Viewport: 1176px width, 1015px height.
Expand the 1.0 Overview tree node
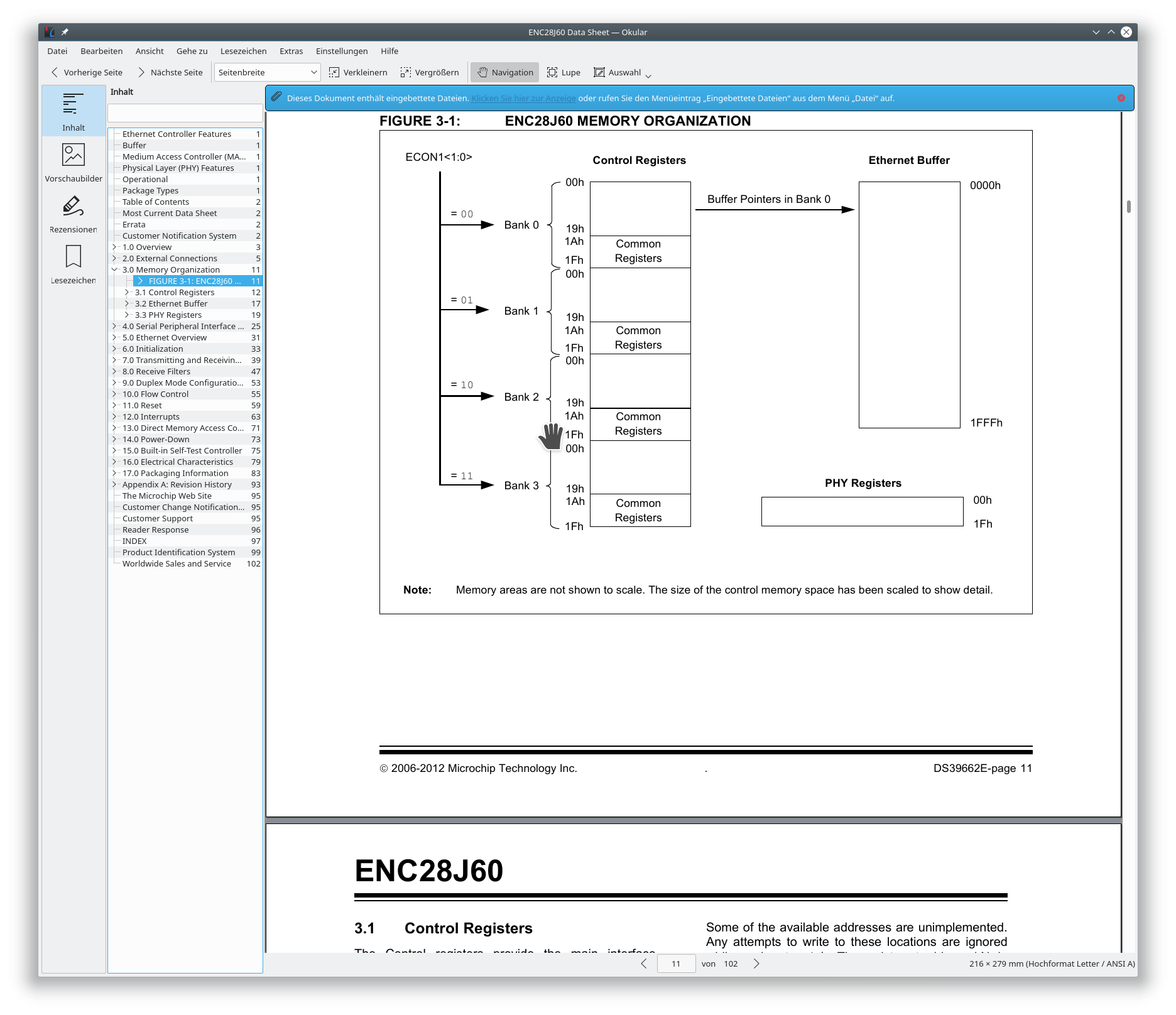pyautogui.click(x=114, y=247)
